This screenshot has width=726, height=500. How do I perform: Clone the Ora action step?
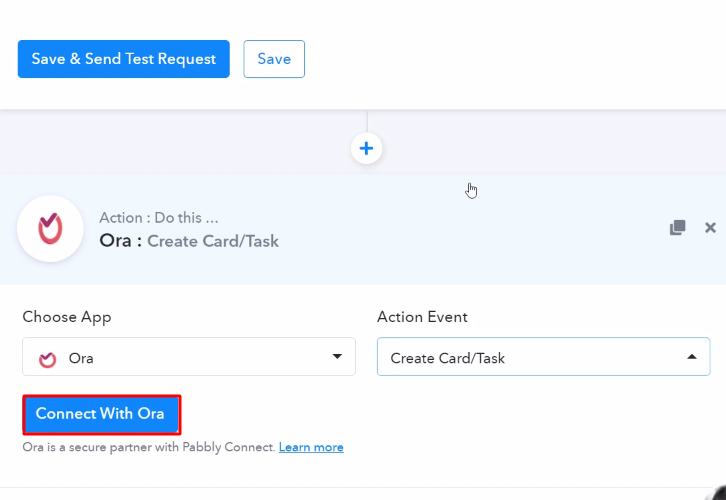(677, 227)
